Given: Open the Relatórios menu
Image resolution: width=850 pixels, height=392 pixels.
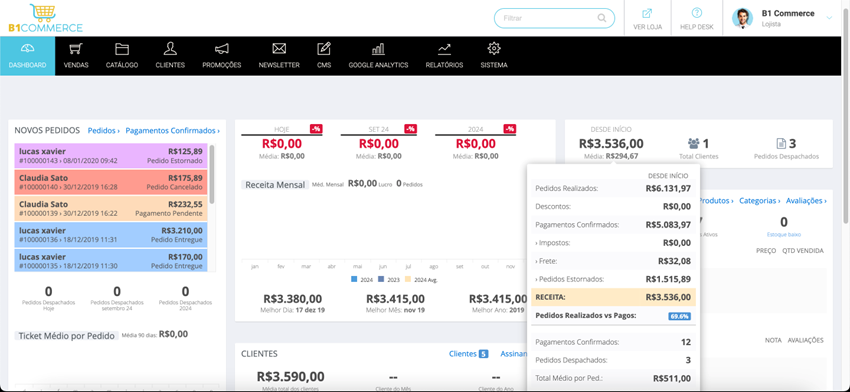Looking at the screenshot, I should (445, 56).
